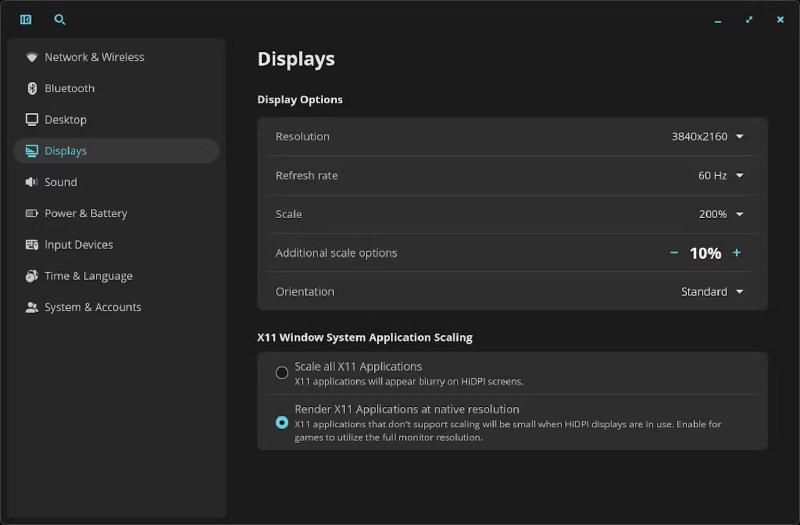Image resolution: width=800 pixels, height=525 pixels.
Task: Open the search magnifier icon
Action: 60,19
